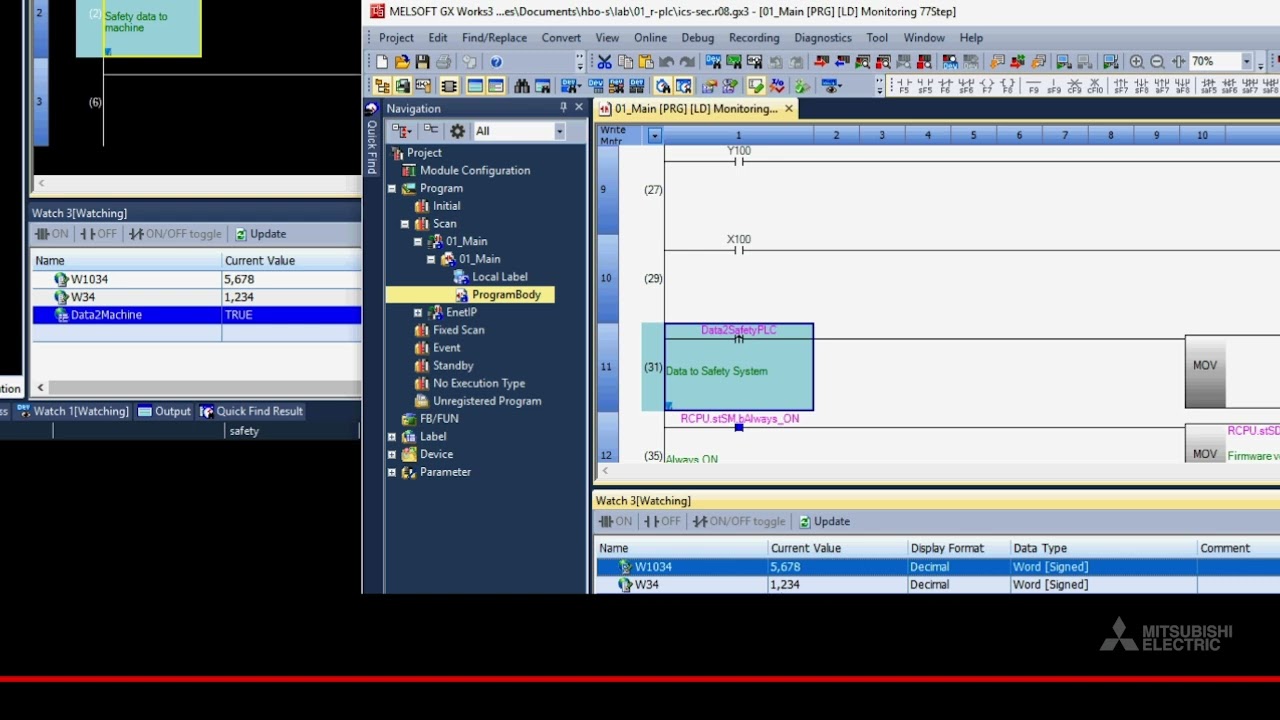Click ON/OFF toggle in left Watch 3 panel
1280x720 pixels.
click(x=174, y=234)
